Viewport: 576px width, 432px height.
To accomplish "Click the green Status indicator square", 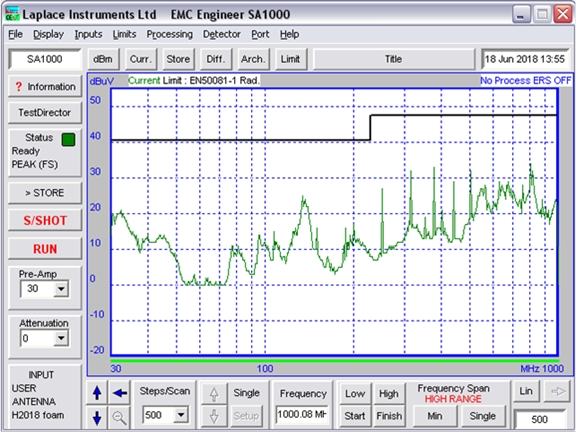I will click(x=68, y=140).
